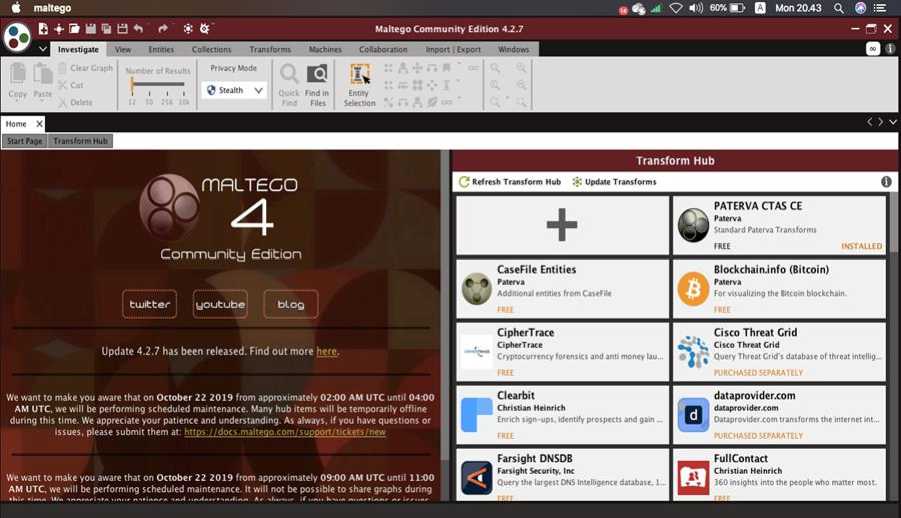
Task: Switch to the Start Page sub-tab
Action: click(x=25, y=141)
